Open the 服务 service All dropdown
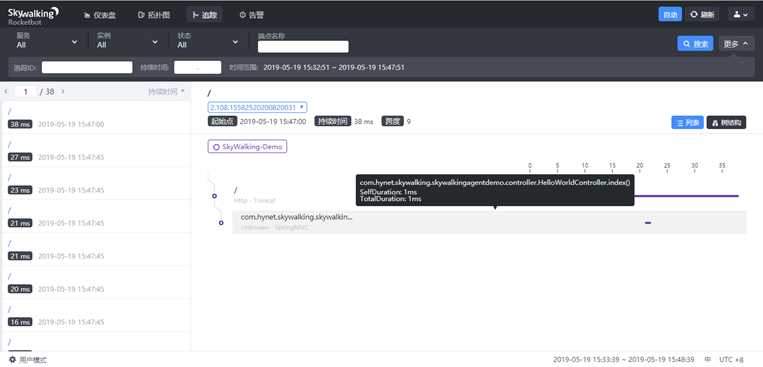Screen dimensions: 763x367 [x=47, y=41]
